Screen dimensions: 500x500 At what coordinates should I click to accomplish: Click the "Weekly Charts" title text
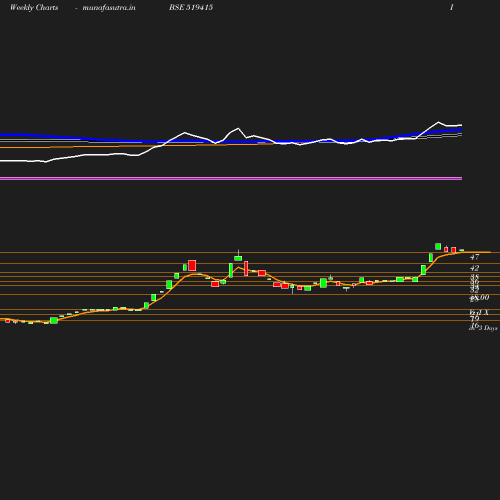click(x=34, y=8)
